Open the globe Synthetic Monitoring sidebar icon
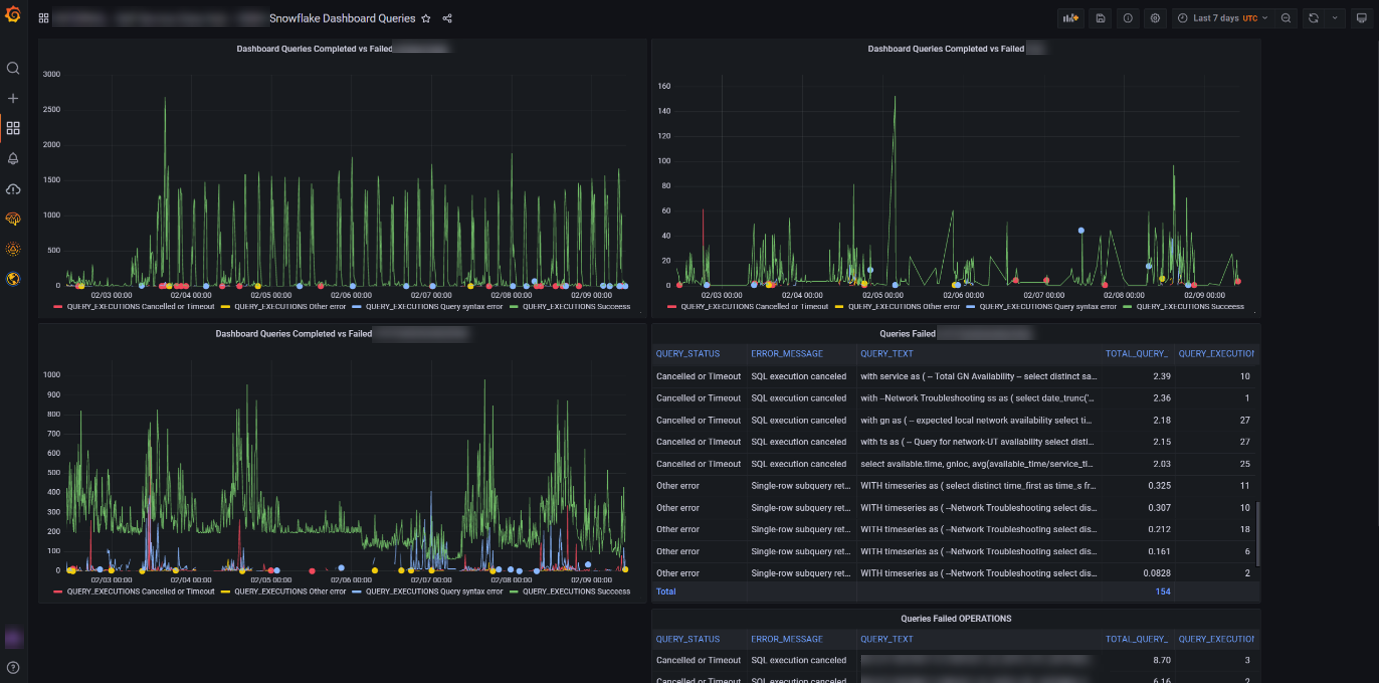Screen dimensions: 1379x683 coord(13,279)
